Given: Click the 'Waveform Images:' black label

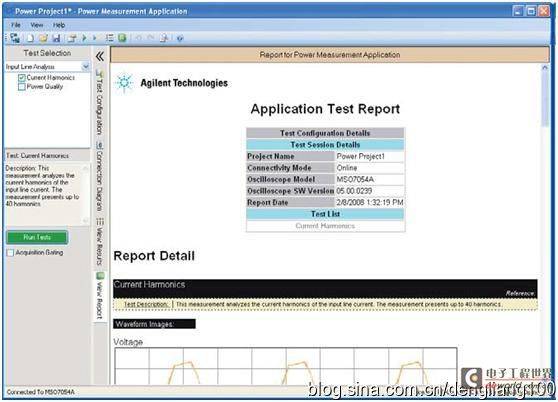Looking at the screenshot, I should coord(154,324).
